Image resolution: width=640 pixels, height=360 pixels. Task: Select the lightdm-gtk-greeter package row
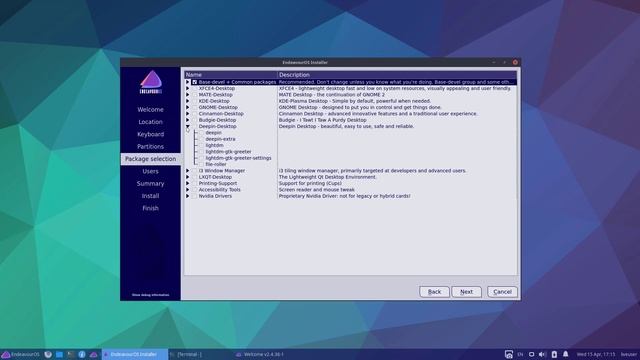(228, 151)
